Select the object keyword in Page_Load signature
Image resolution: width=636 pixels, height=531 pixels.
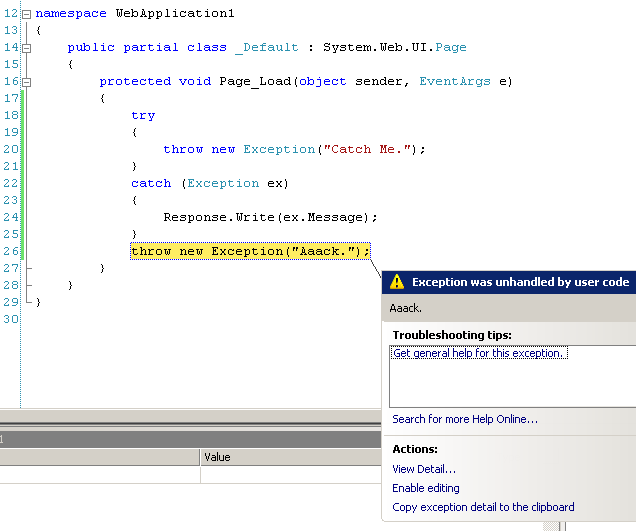point(323,82)
